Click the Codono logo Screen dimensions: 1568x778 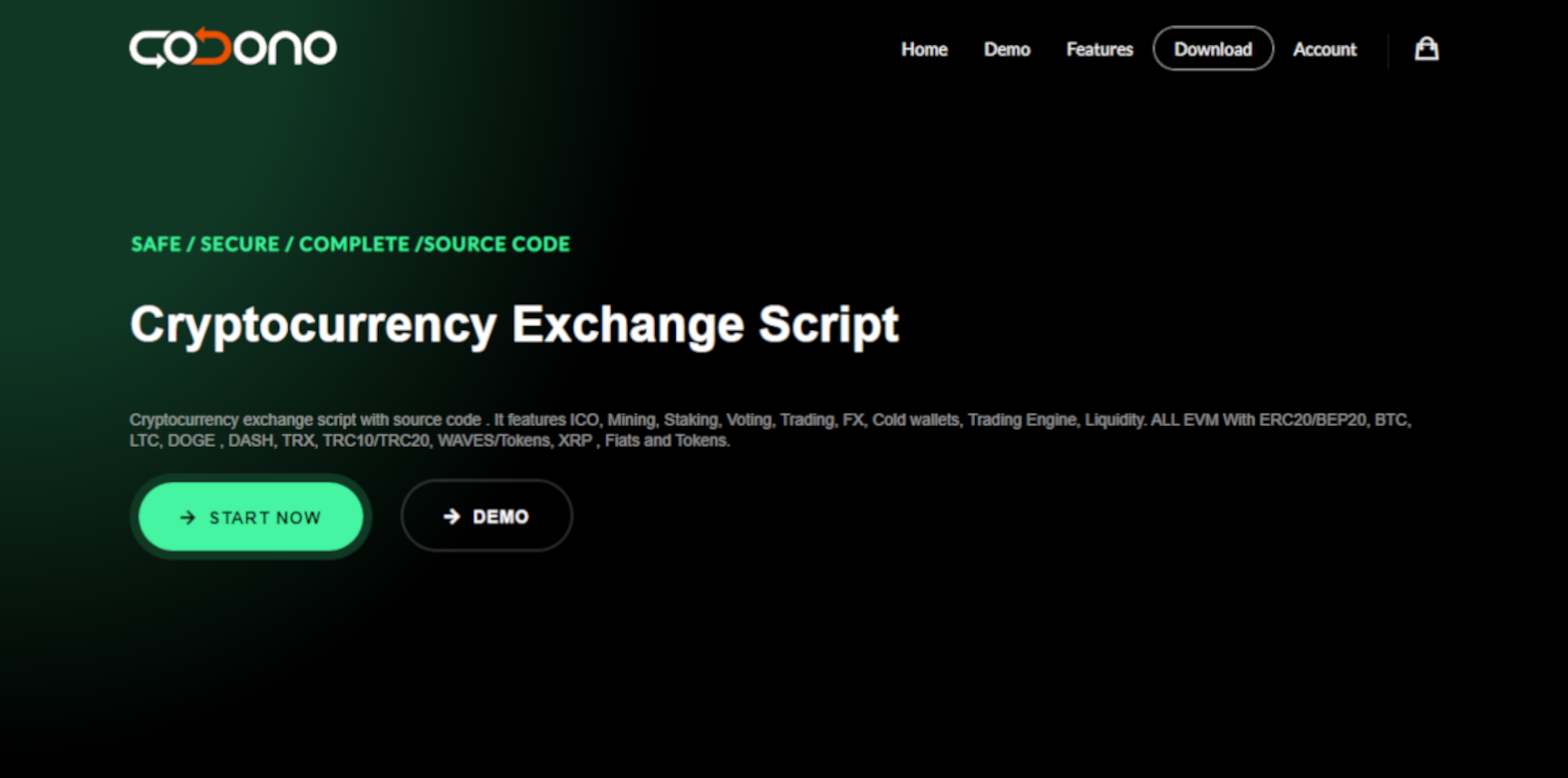click(232, 48)
